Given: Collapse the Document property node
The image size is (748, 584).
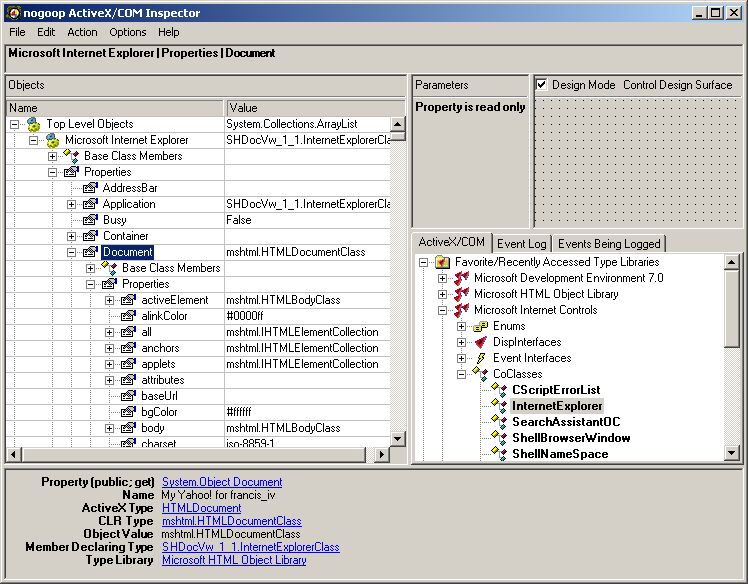Looking at the screenshot, I should (x=72, y=252).
